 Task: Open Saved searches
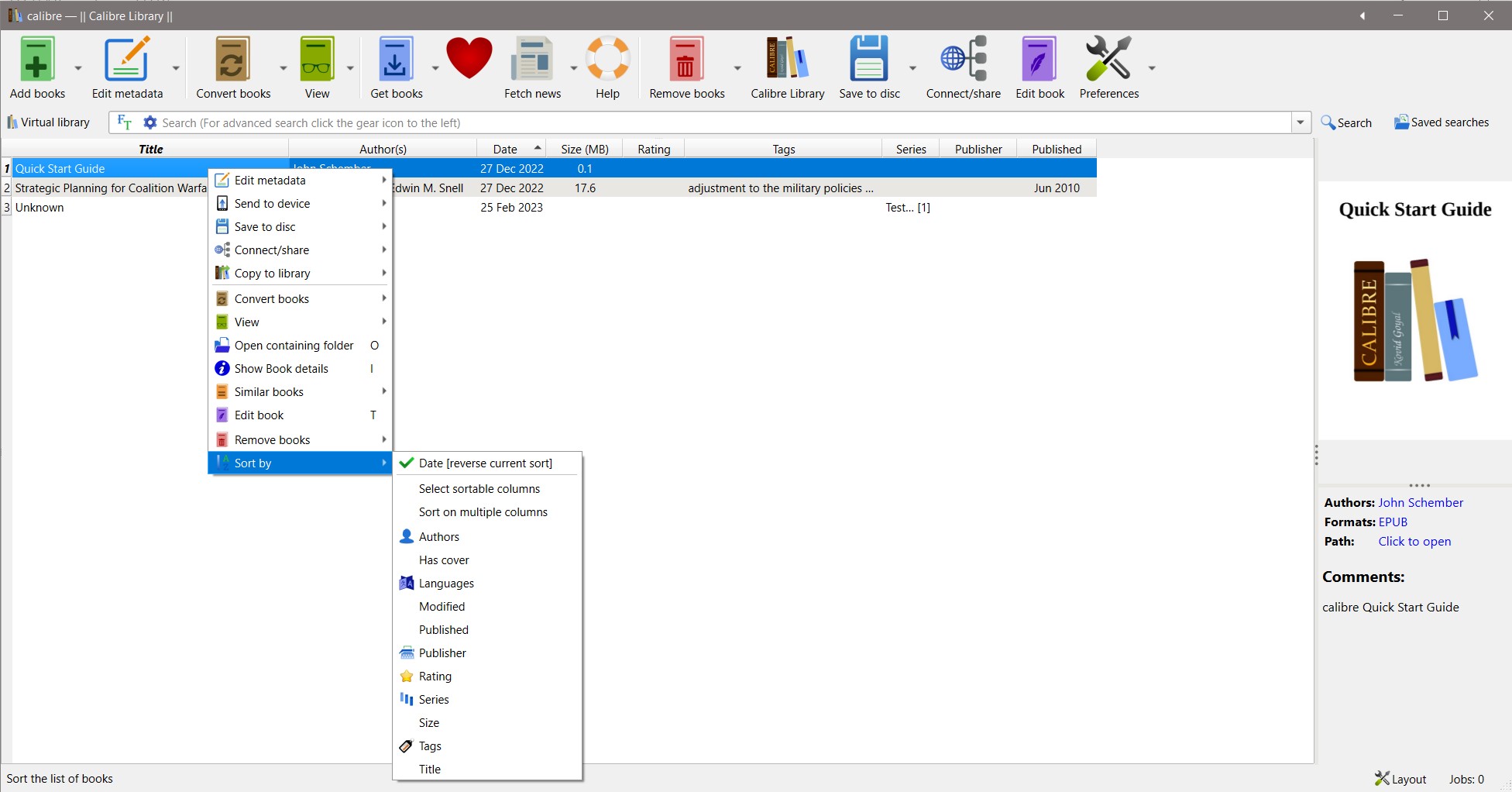1442,122
